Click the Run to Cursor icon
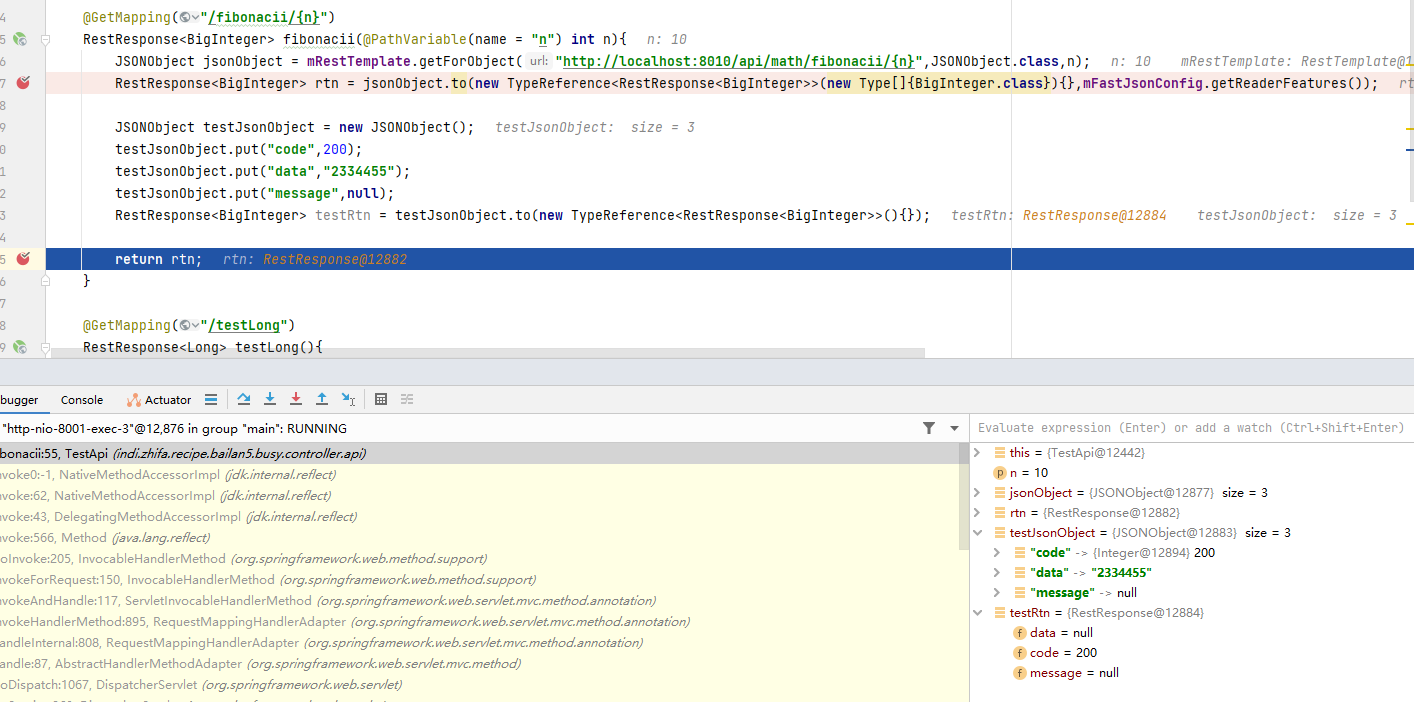This screenshot has width=1414, height=702. 348,399
